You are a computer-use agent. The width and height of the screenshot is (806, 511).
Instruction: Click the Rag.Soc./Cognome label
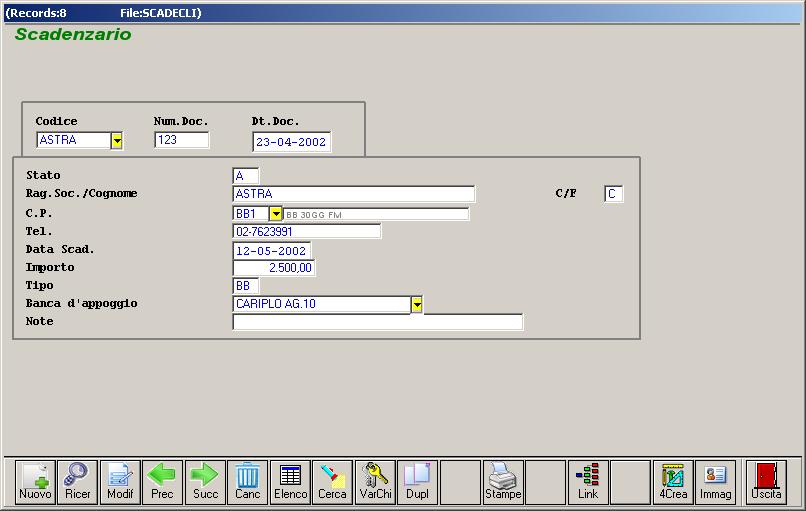[81, 193]
